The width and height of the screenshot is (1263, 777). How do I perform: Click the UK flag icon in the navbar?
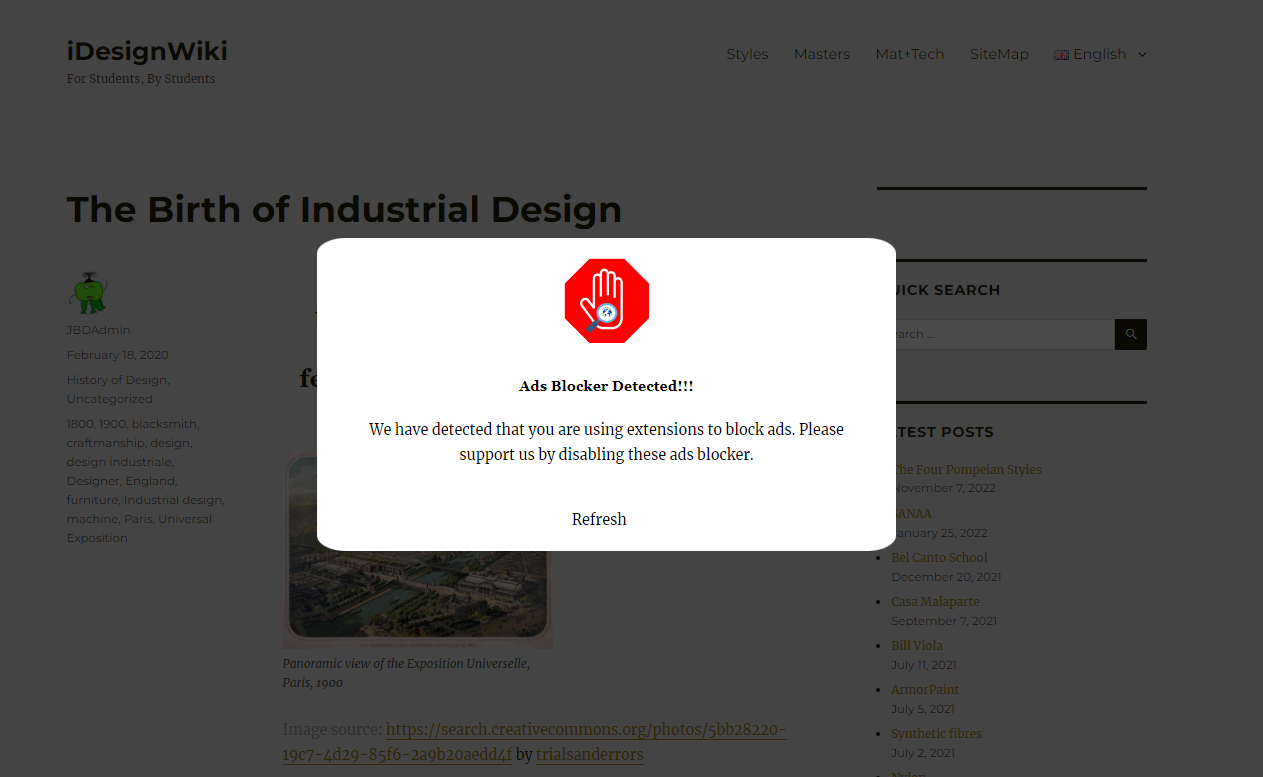[1061, 55]
